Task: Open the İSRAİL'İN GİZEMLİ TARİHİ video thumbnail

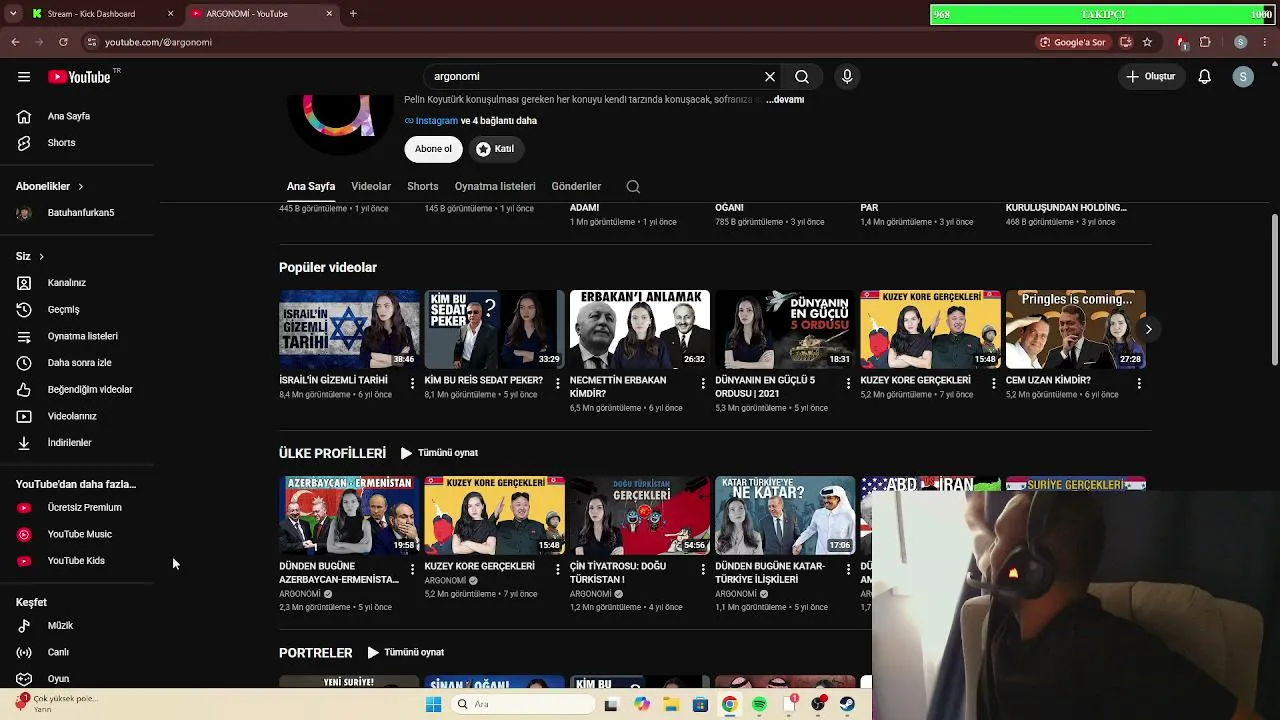Action: click(x=349, y=329)
